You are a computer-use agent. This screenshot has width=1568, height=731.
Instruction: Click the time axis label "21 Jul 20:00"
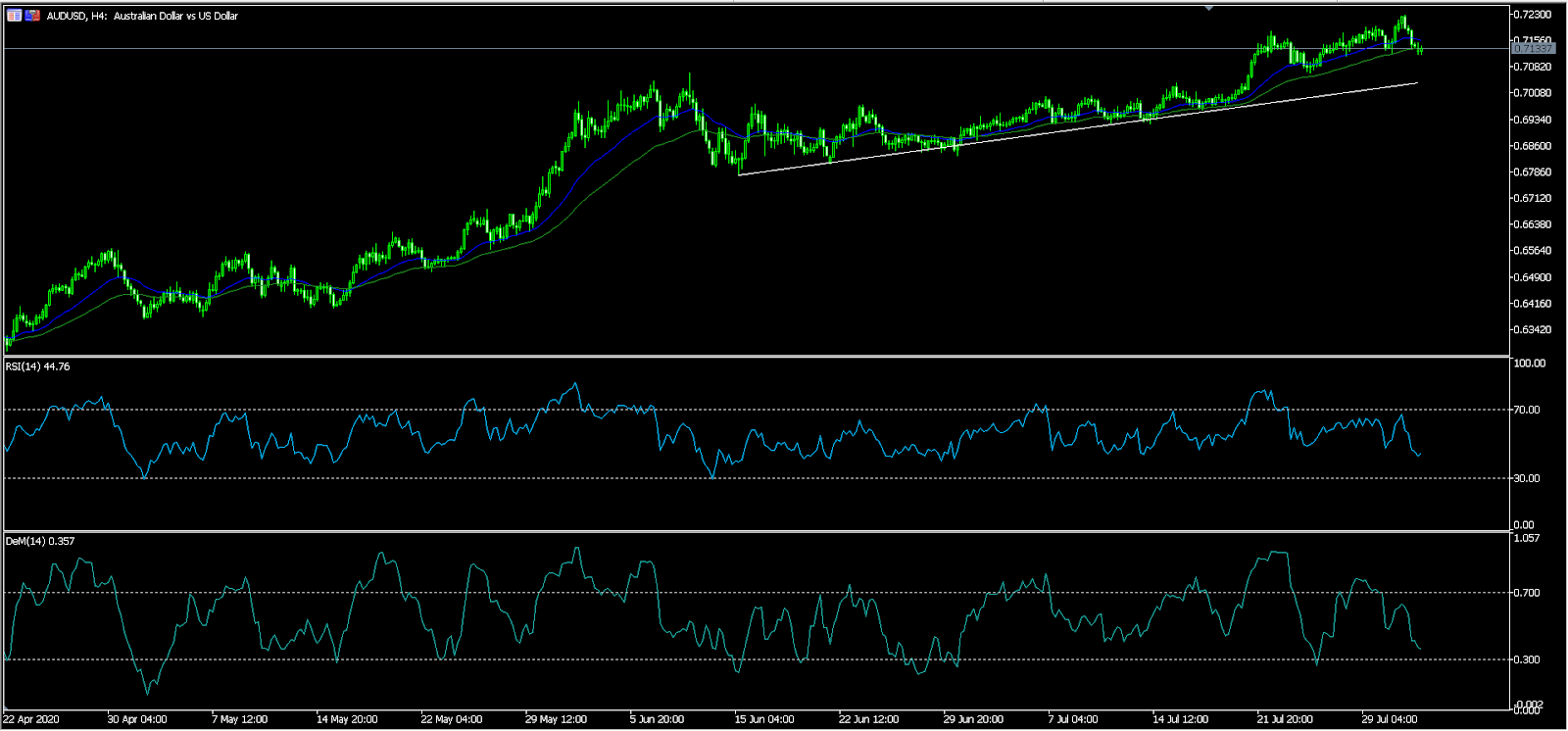point(1285,719)
